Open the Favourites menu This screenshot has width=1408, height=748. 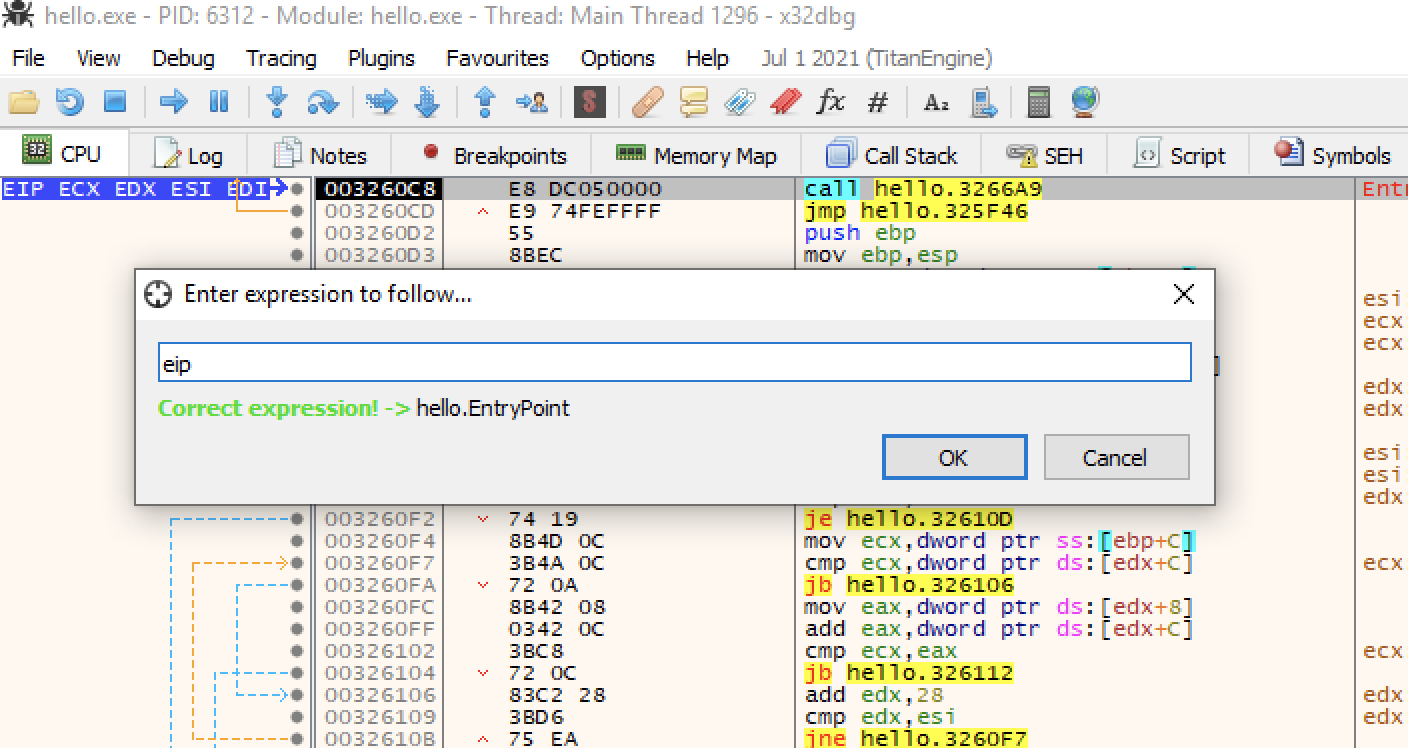[x=497, y=58]
